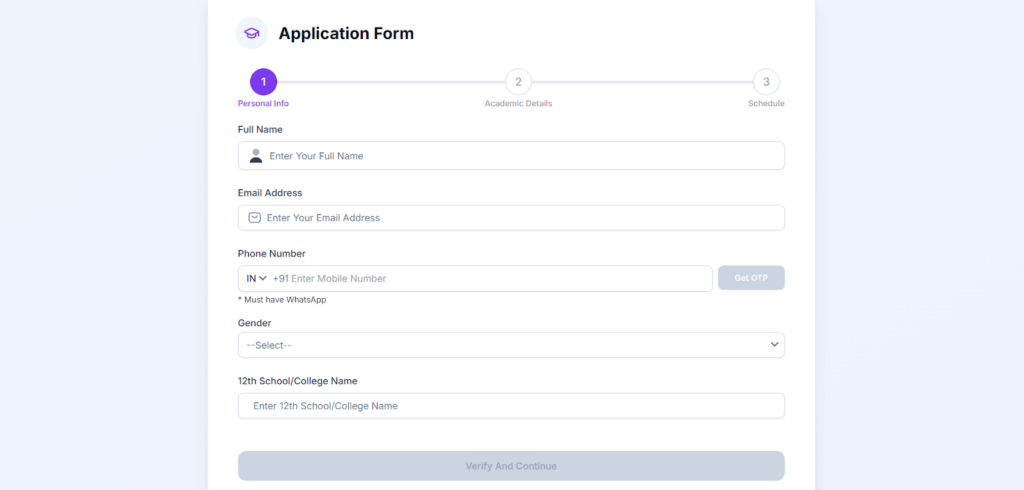Click the Gender dropdown chevron arrow
This screenshot has width=1024, height=490.
pos(774,345)
